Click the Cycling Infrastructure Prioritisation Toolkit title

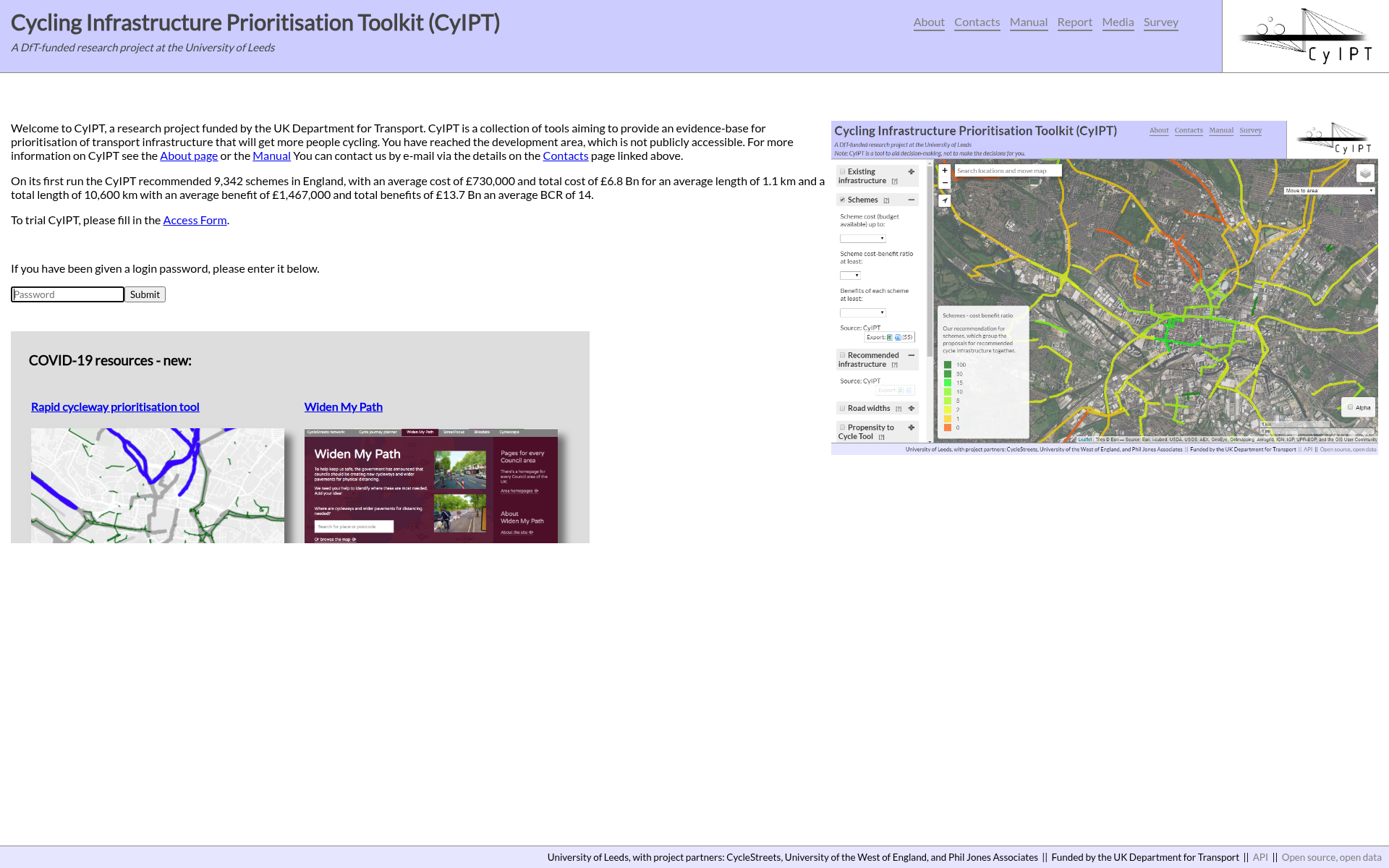[x=255, y=22]
